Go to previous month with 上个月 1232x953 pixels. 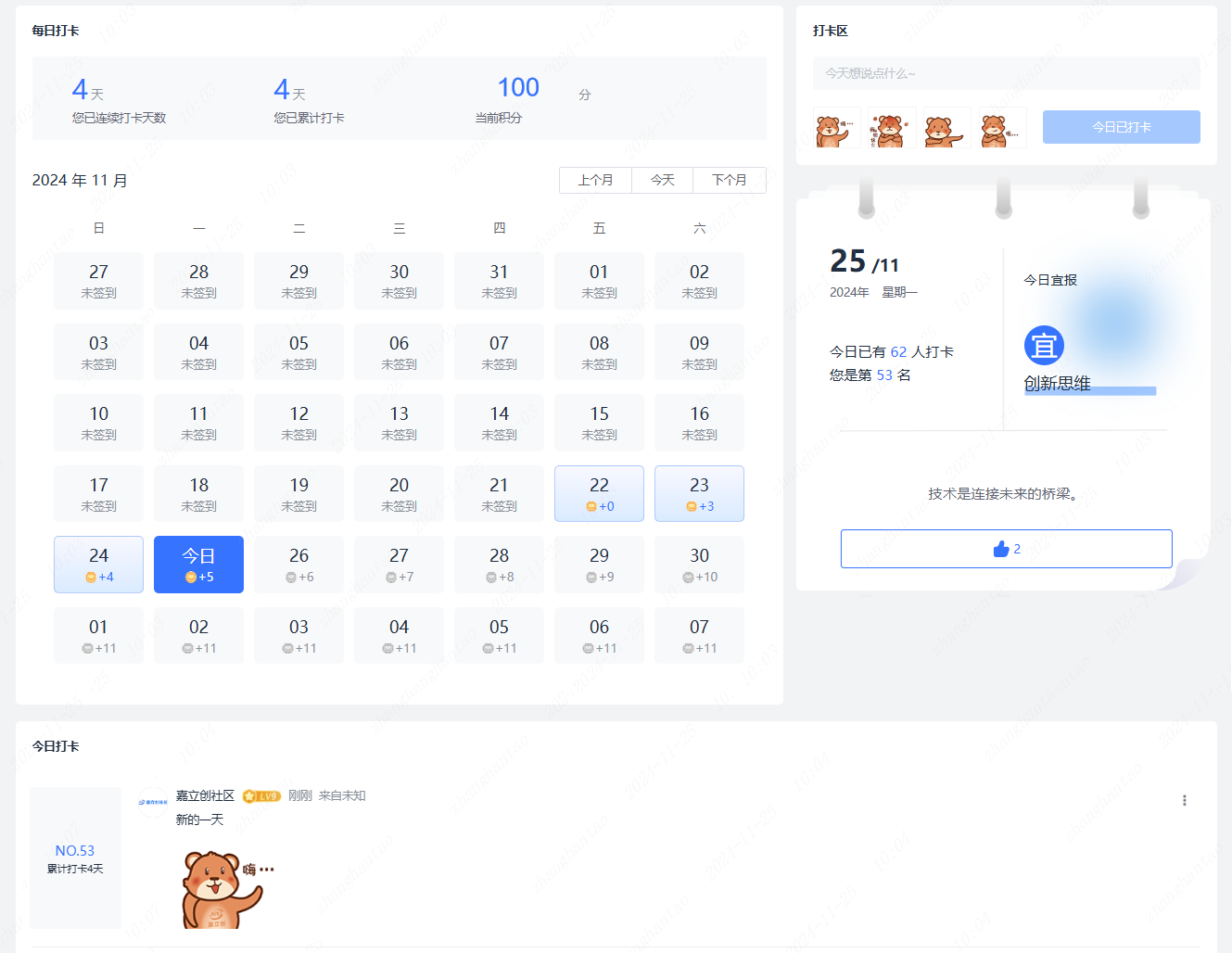(x=595, y=180)
